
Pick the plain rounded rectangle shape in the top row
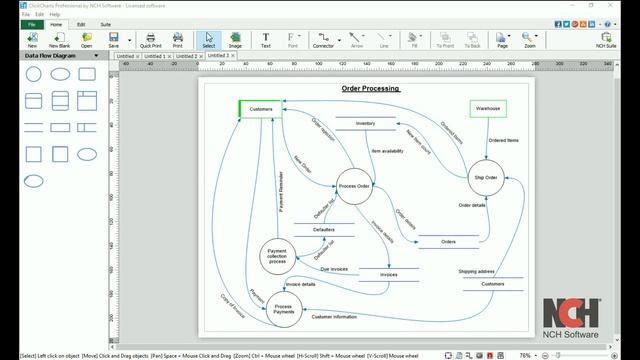[x=87, y=74]
